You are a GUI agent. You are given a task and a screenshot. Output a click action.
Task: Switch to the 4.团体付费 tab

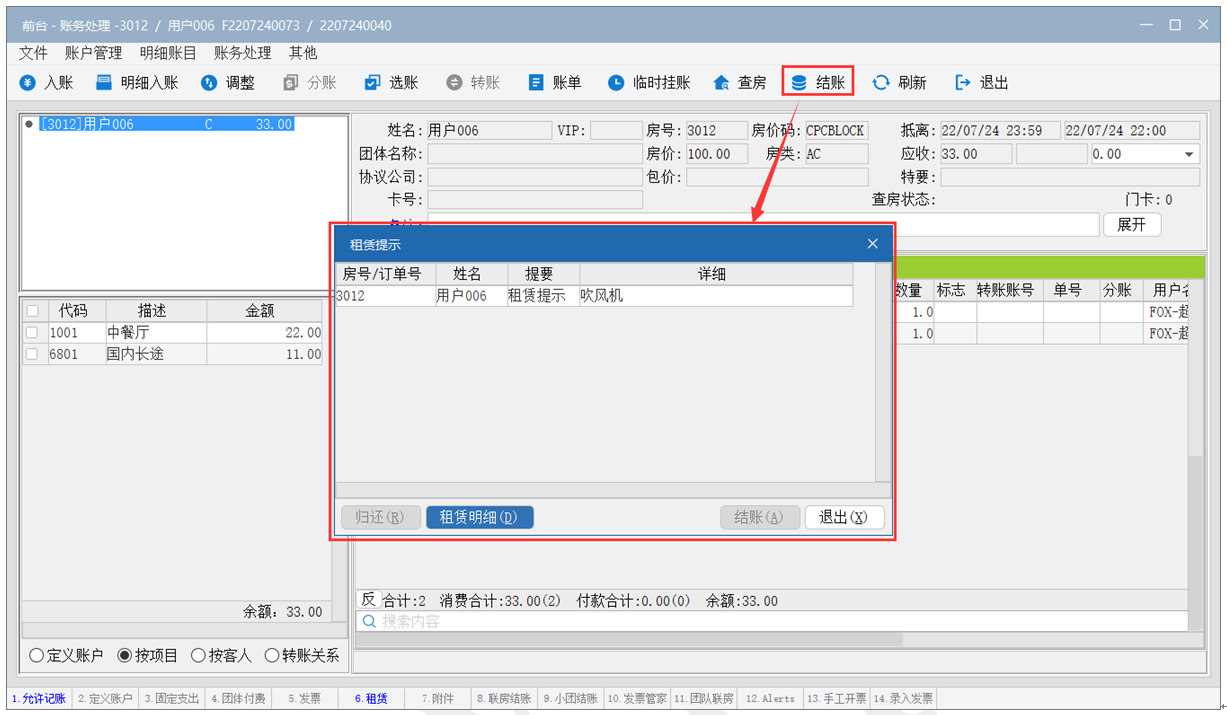[x=238, y=699]
